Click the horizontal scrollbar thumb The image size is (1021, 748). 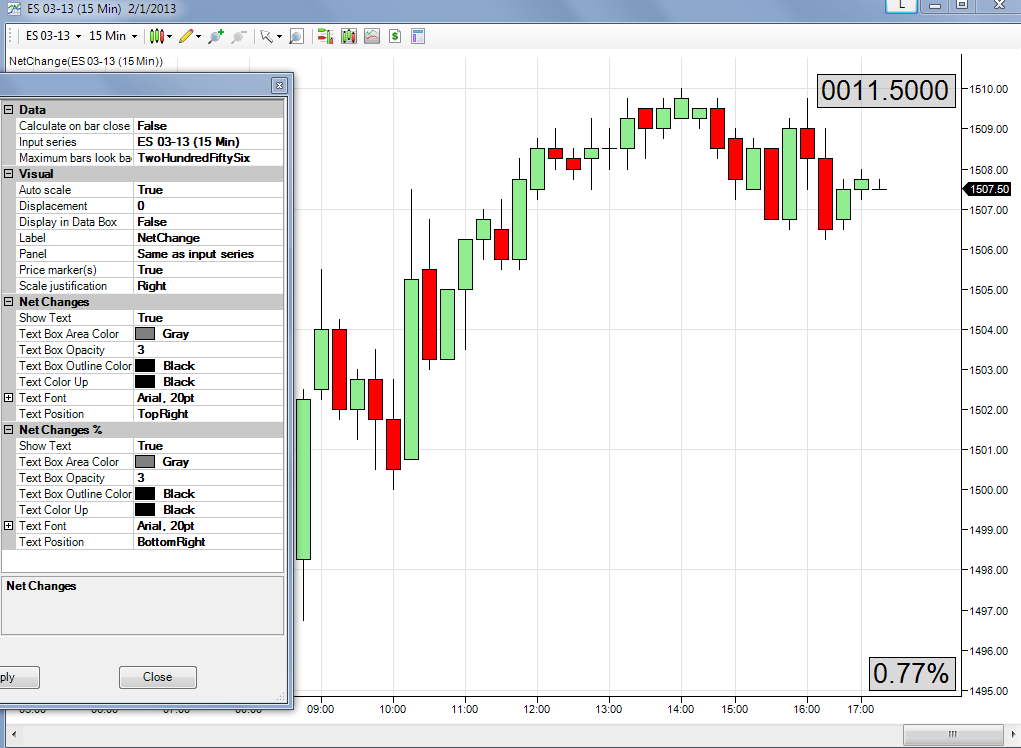click(953, 734)
